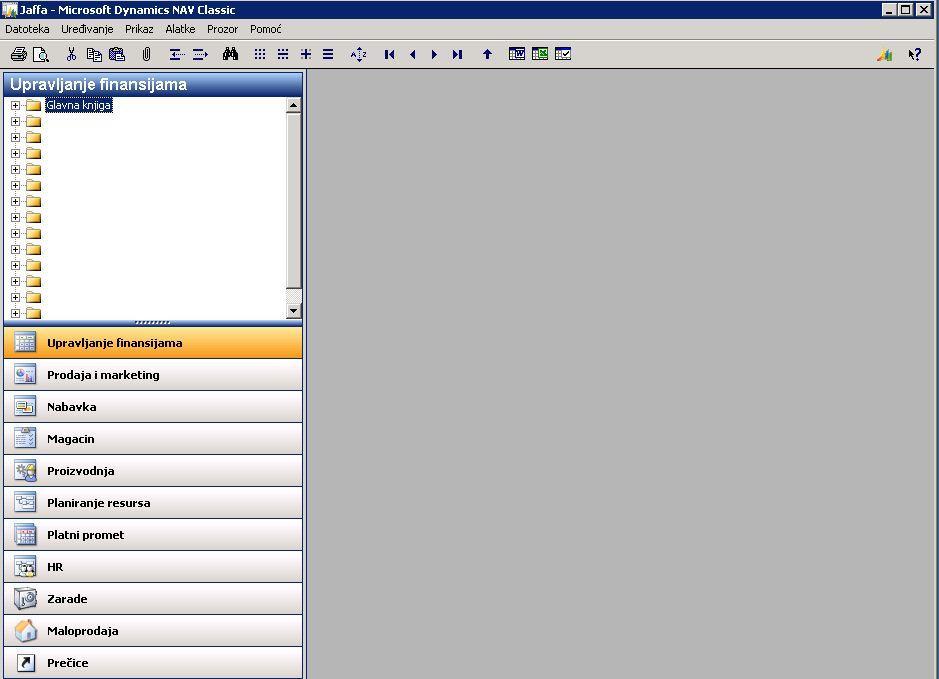Click the Send to Word icon
The height and width of the screenshot is (679, 939).
tap(517, 54)
